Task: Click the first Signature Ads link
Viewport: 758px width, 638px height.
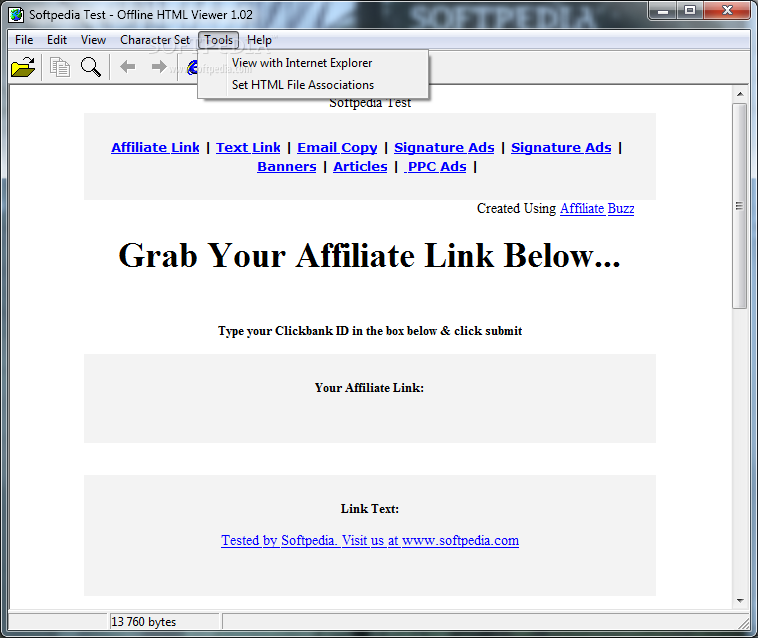Action: point(444,147)
